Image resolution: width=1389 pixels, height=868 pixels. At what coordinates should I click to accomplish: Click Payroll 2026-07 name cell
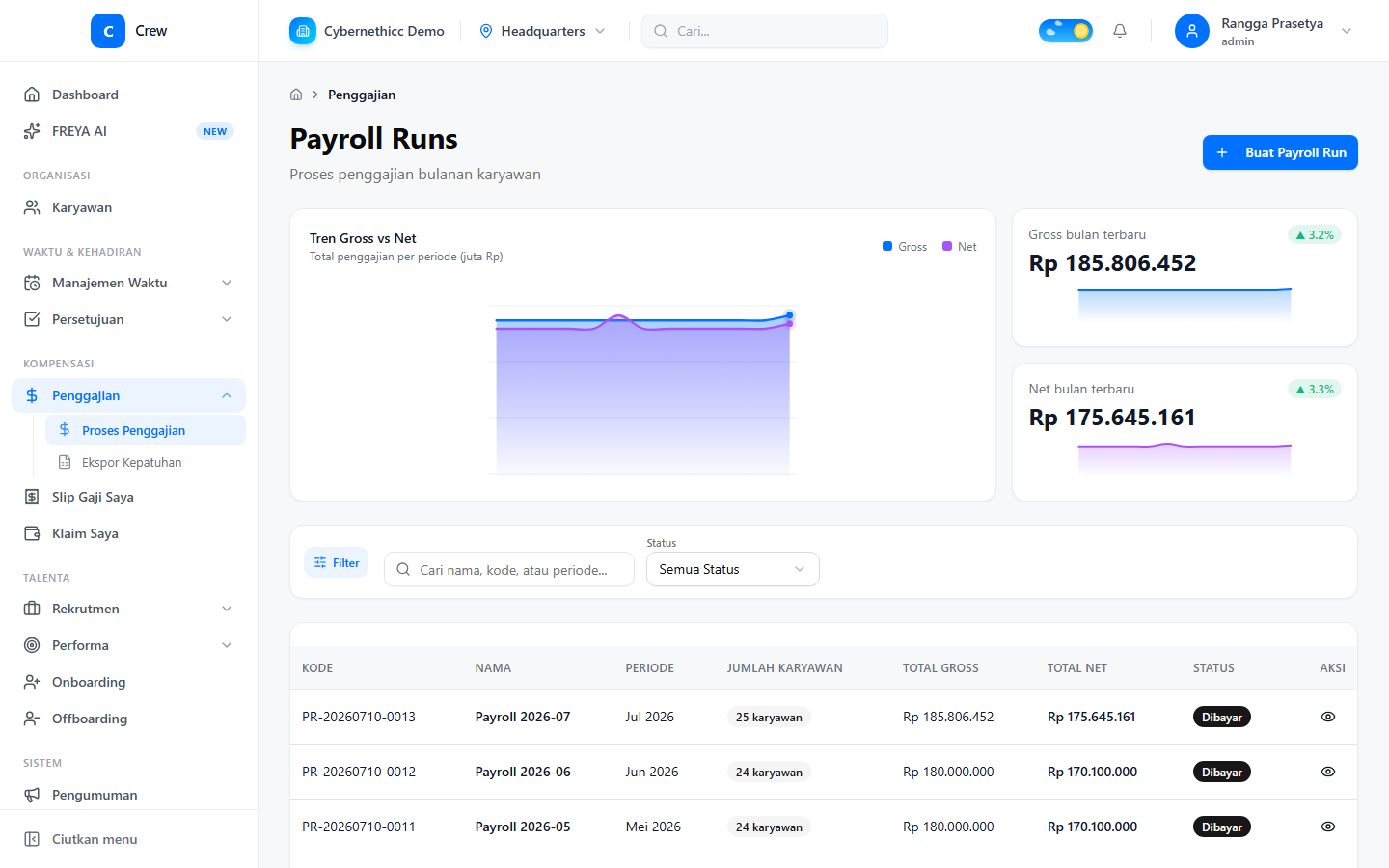(523, 717)
